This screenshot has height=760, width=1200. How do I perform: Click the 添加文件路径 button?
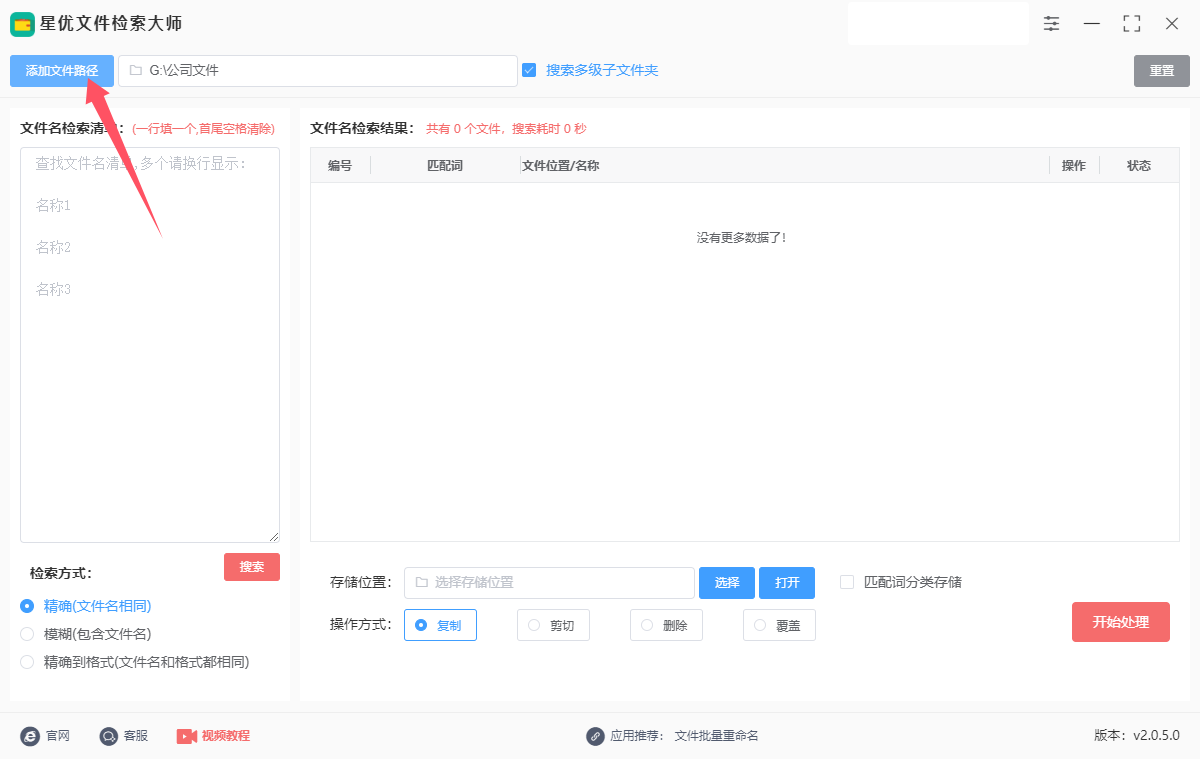tap(62, 71)
